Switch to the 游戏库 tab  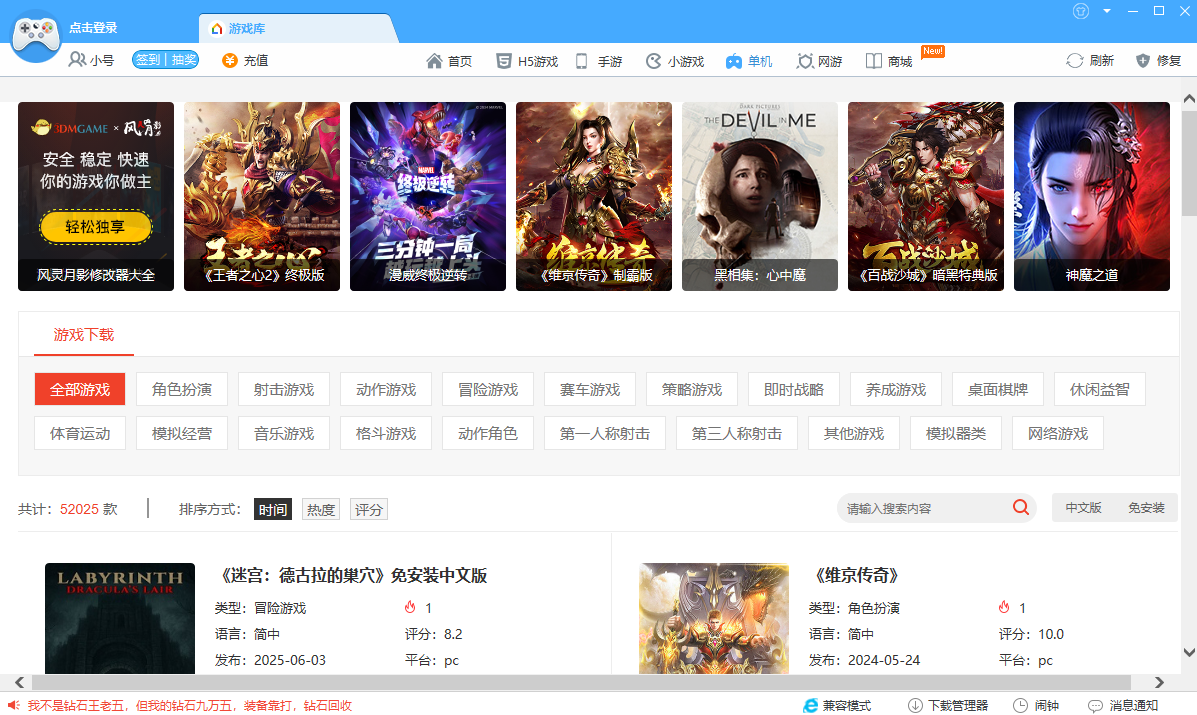point(298,28)
